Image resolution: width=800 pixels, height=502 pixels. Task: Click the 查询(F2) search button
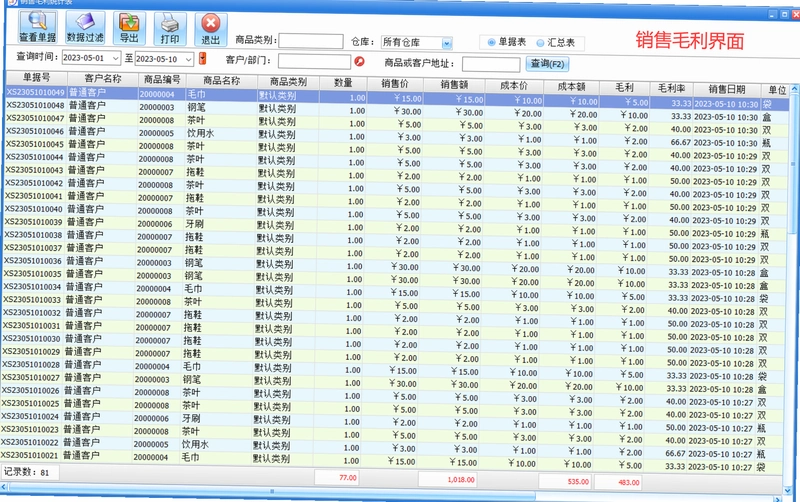tap(547, 64)
